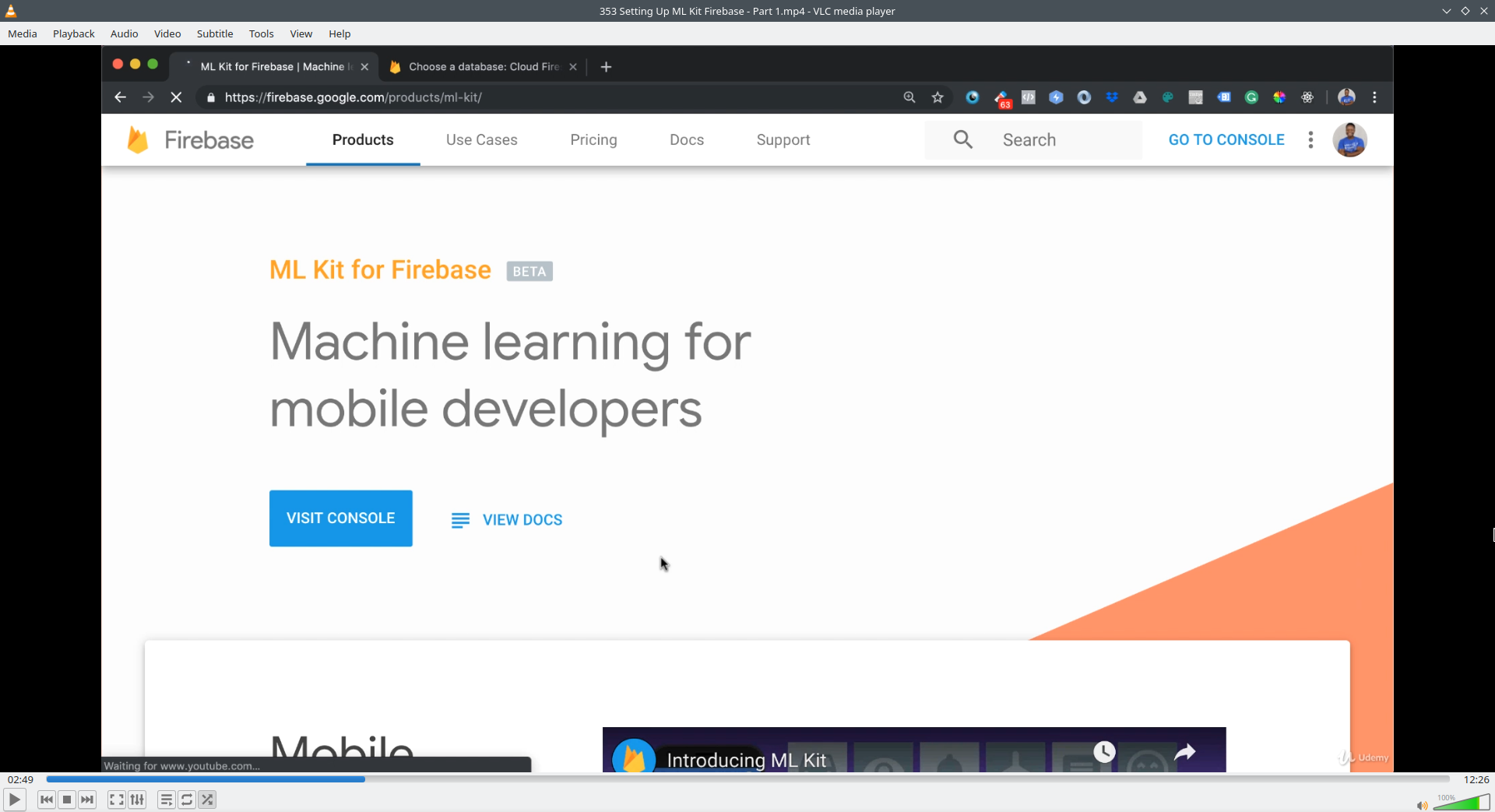Screen dimensions: 1495x812
Task: Adjust the VLC volume slider
Action: tap(1462, 802)
